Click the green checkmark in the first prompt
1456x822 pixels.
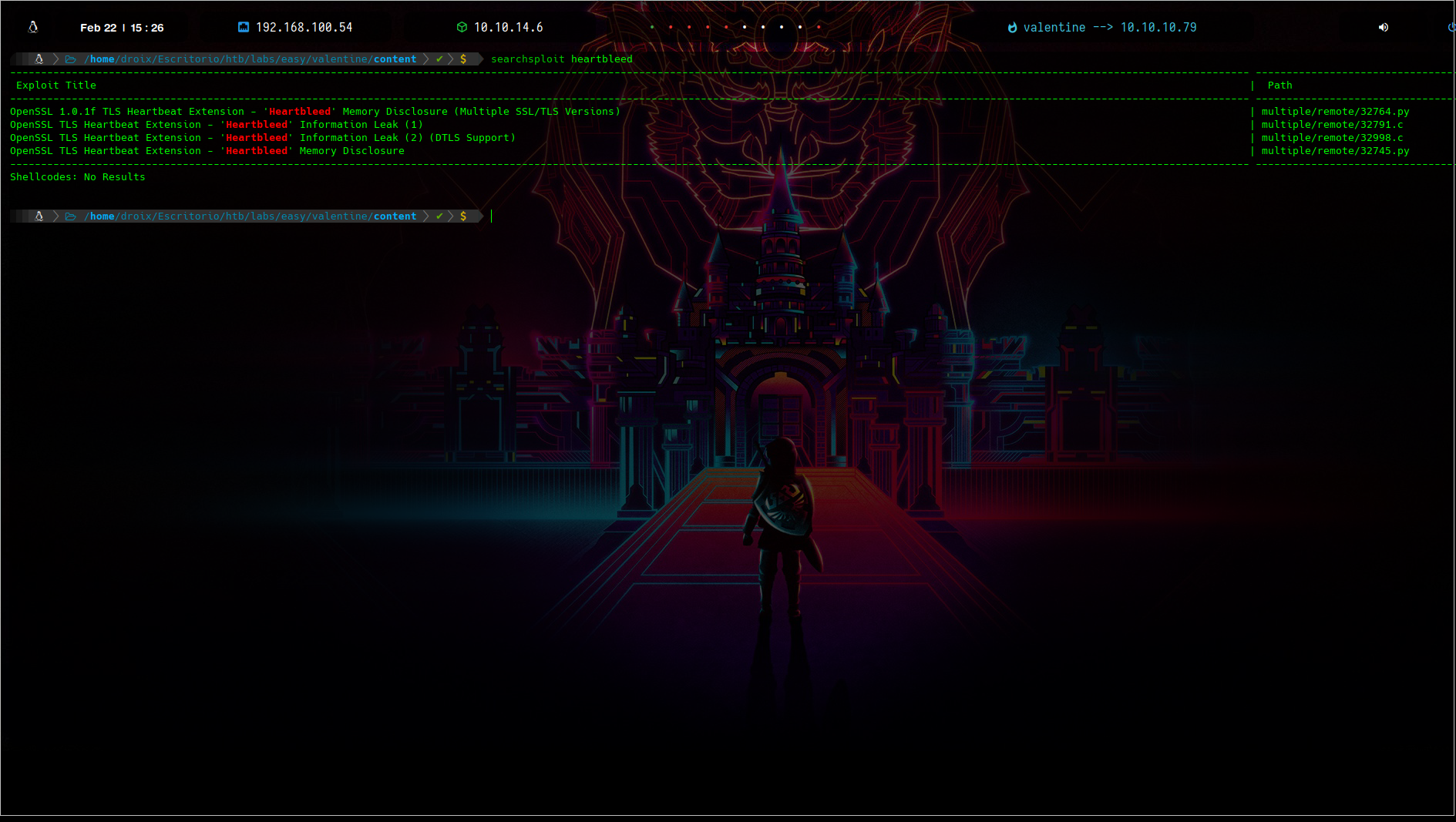coord(439,59)
